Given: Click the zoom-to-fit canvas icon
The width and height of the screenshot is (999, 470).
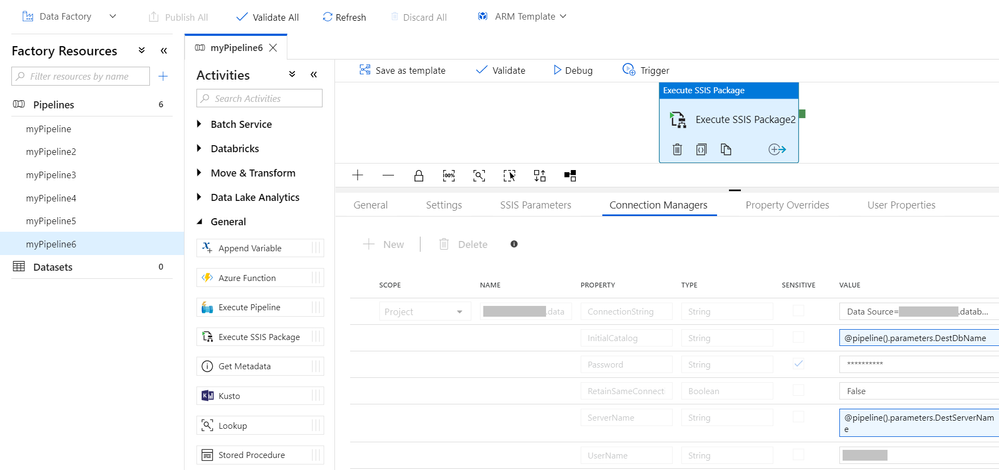Looking at the screenshot, I should click(x=479, y=176).
